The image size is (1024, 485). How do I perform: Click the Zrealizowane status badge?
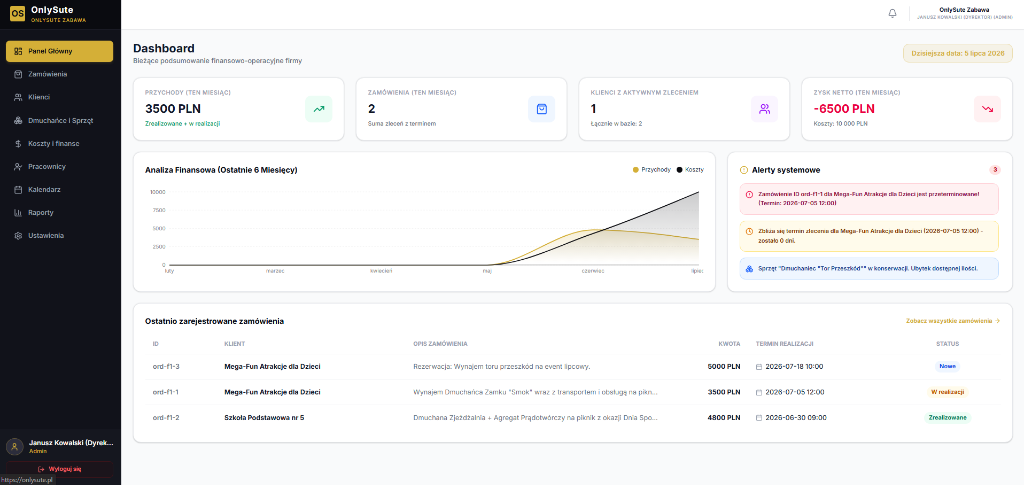click(947, 418)
